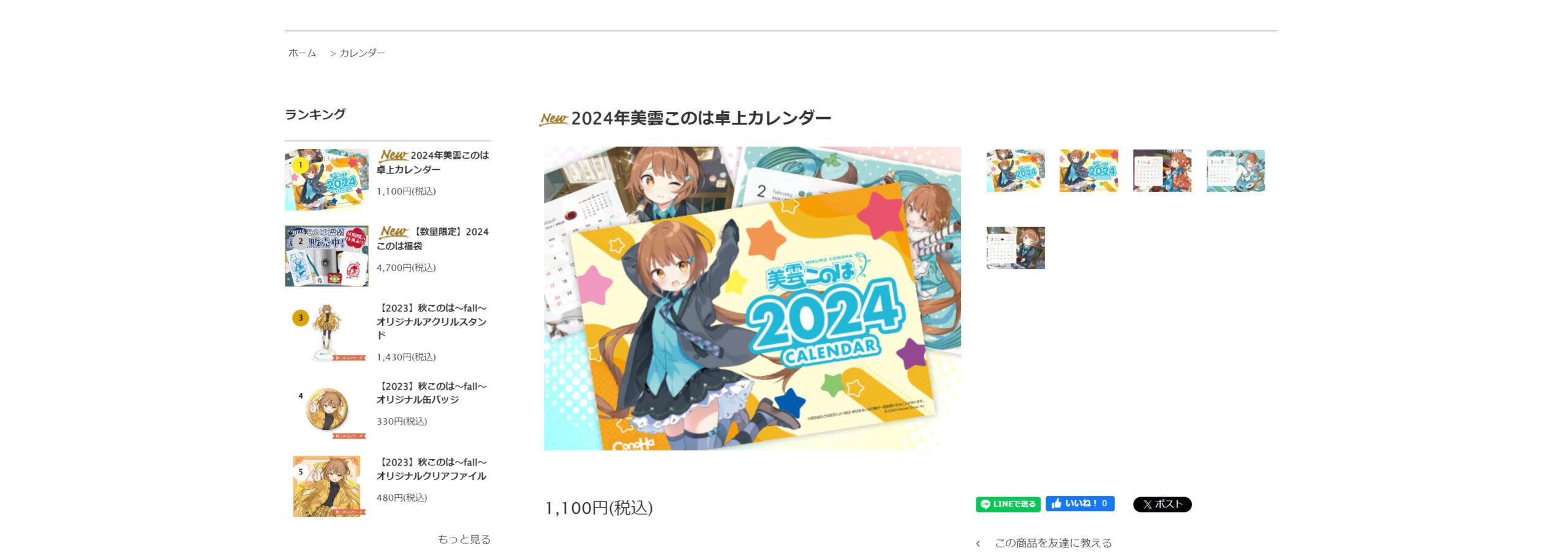Open rank 4 缶バッジ badge image

326,409
